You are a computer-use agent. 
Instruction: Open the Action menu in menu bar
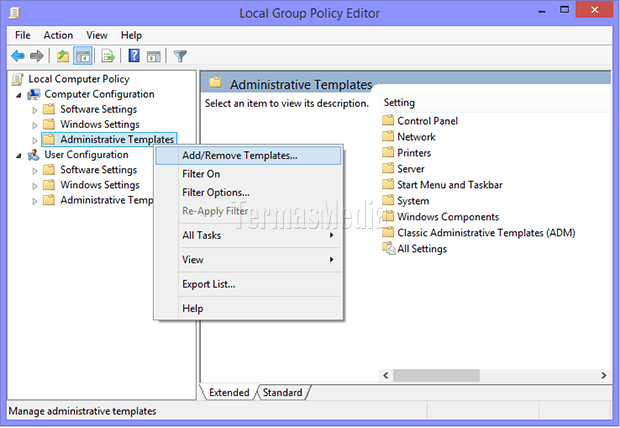click(58, 35)
